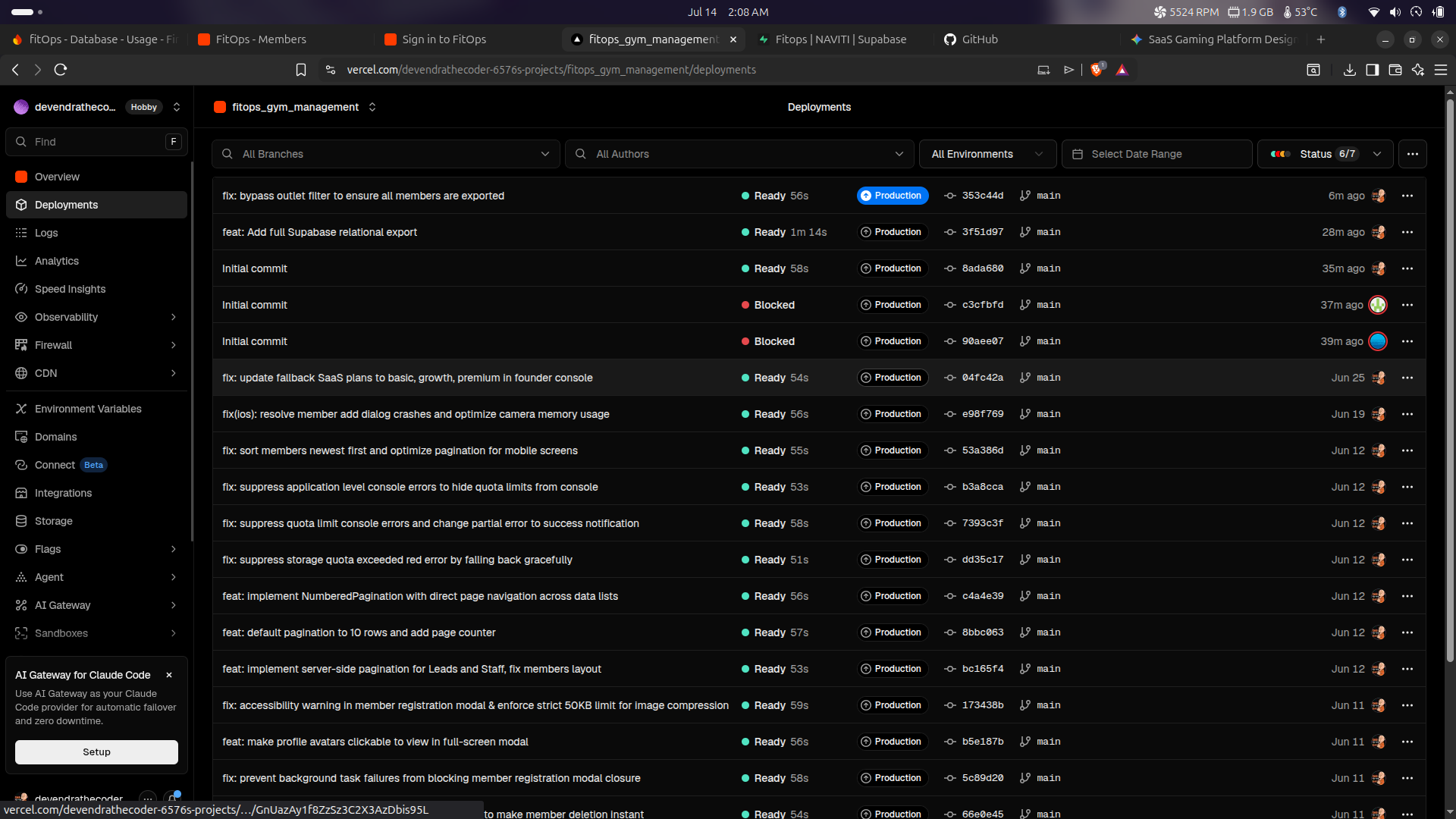1456x819 pixels.
Task: Open the Wi-Fi network indicator
Action: 1373,12
